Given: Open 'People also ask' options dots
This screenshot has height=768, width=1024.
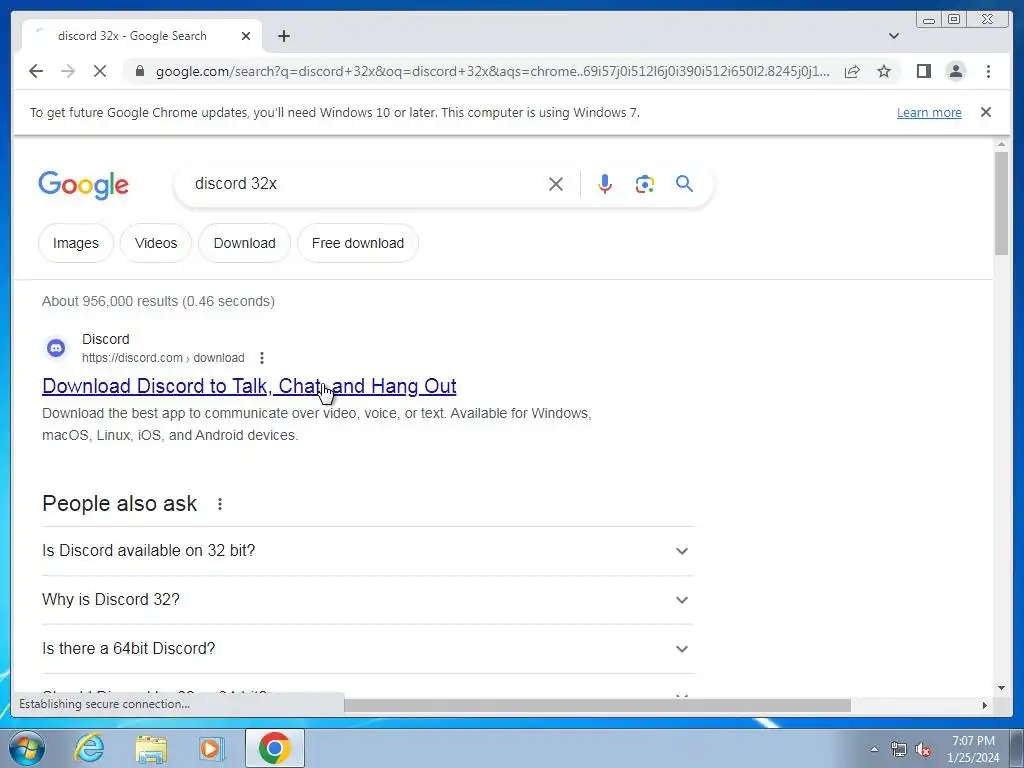Looking at the screenshot, I should click(220, 504).
